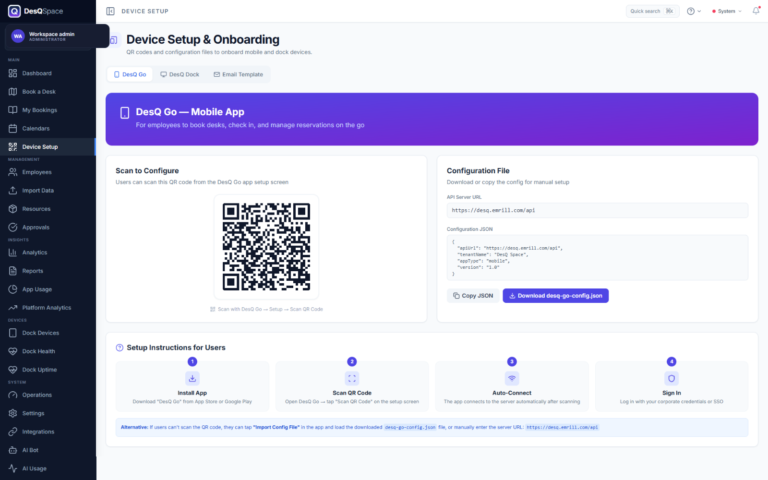768x480 pixels.
Task: Open the help menu dropdown
Action: coord(694,11)
